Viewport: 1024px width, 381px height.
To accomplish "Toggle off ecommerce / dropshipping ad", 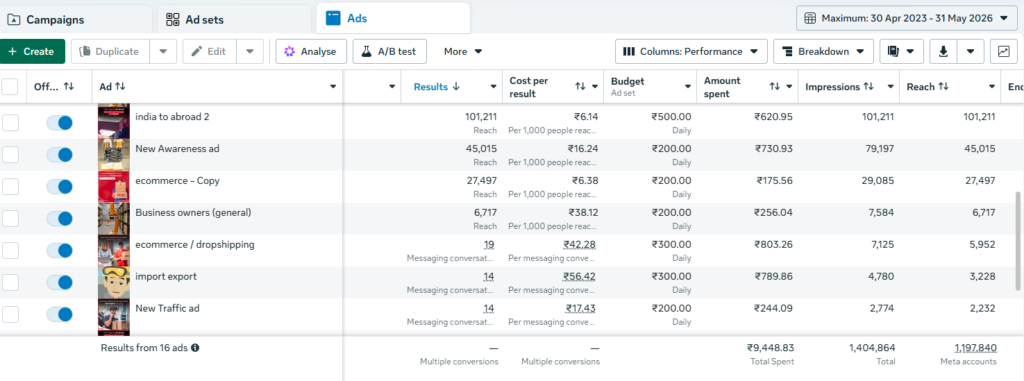I will coord(59,250).
